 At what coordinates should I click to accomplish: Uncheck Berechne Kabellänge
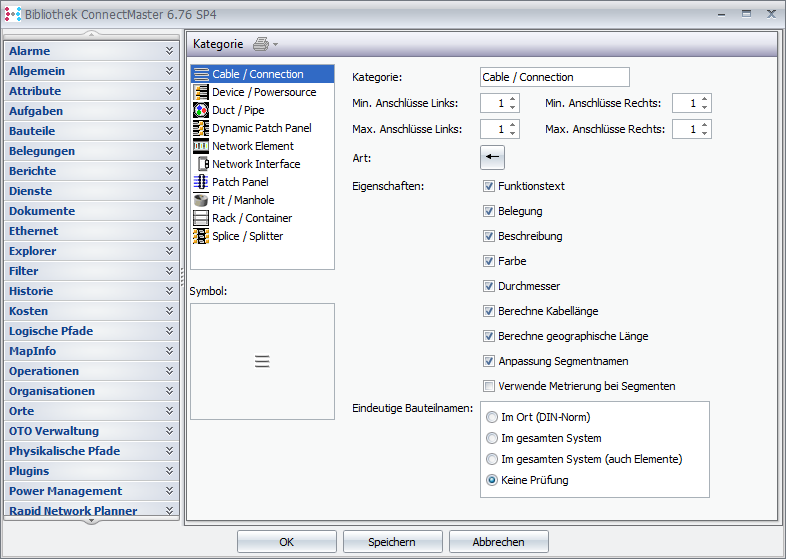click(x=489, y=311)
